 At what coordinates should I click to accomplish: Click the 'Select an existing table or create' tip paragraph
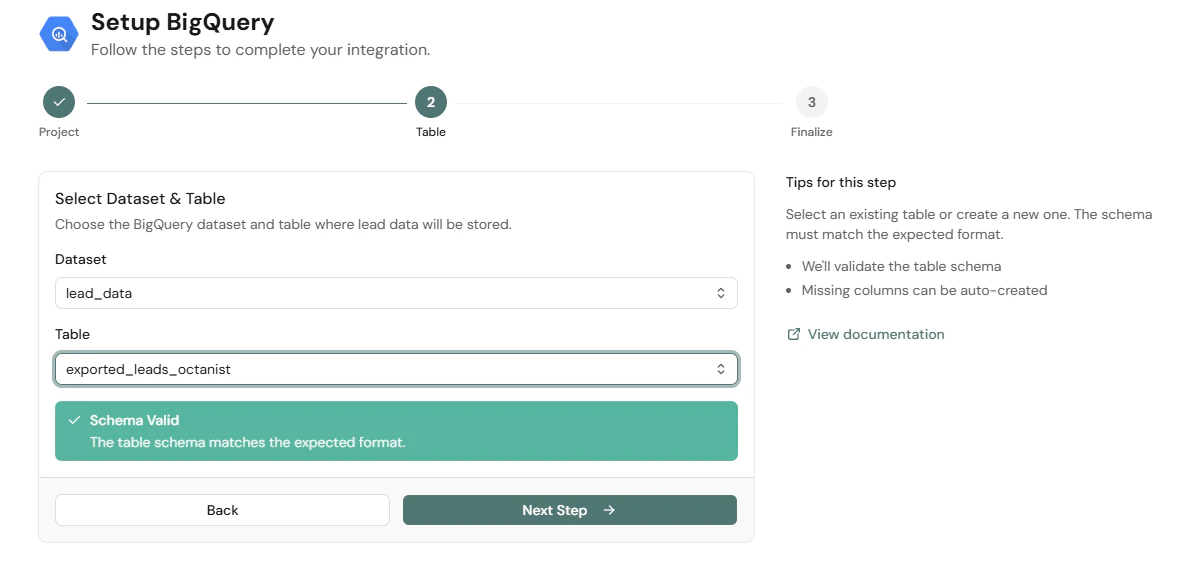coord(969,225)
